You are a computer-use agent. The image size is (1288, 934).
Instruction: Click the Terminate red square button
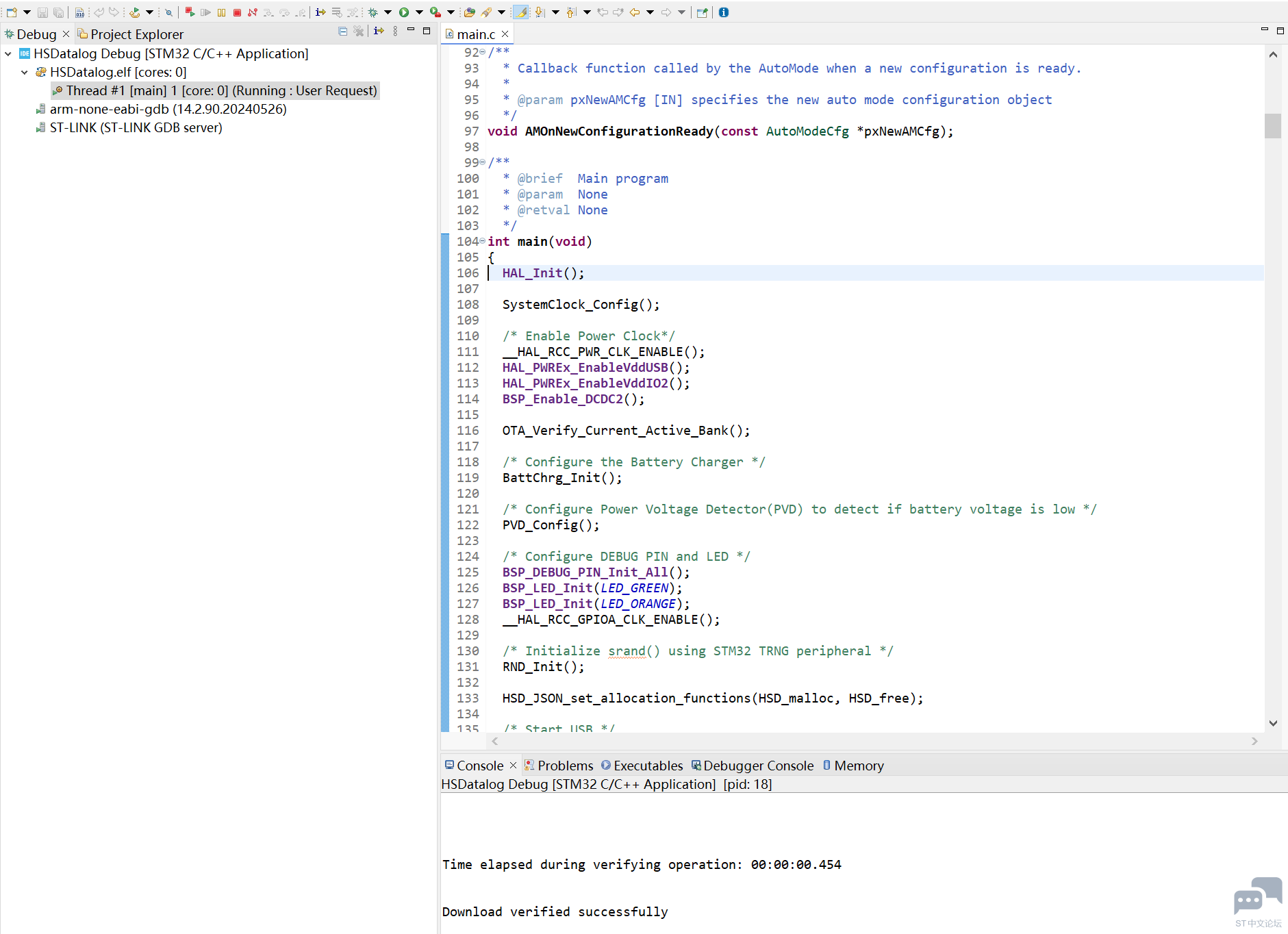(x=237, y=12)
